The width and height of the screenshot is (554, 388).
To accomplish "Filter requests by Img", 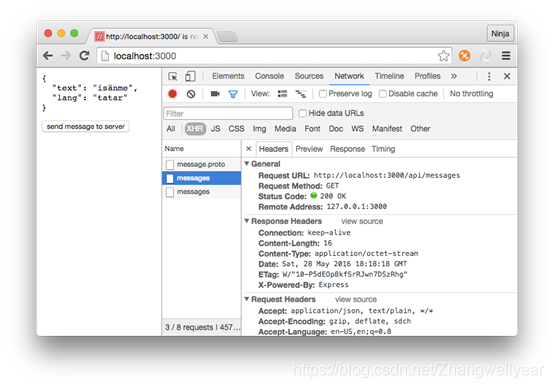I will pos(259,129).
